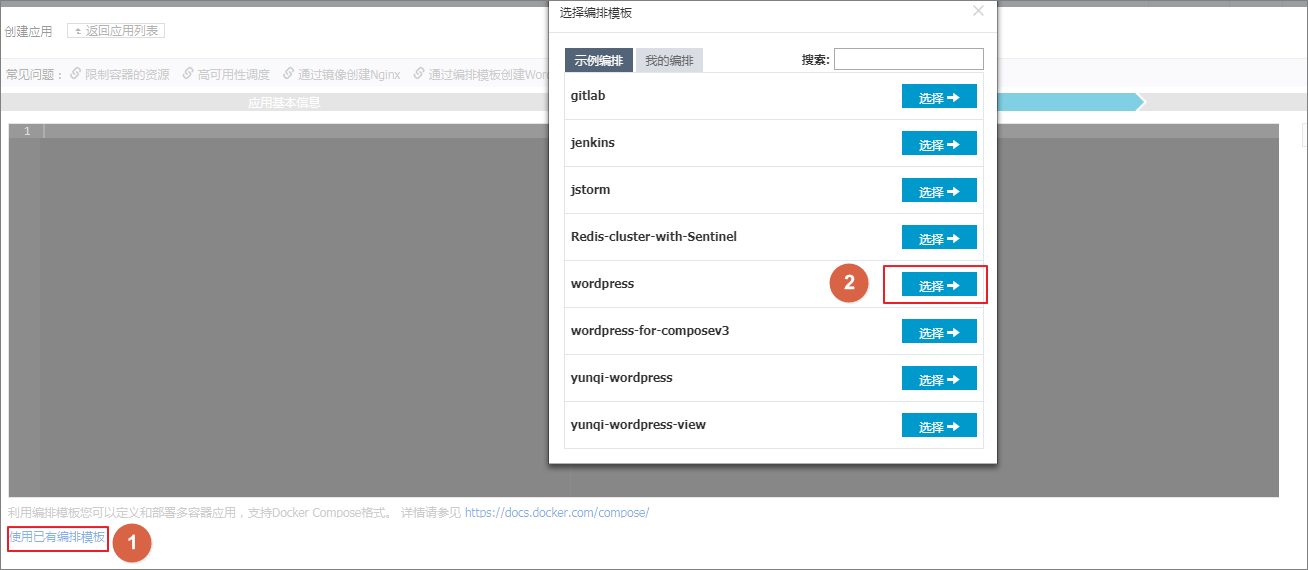The height and width of the screenshot is (570, 1308).
Task: Choose the wordpress-for-composev3 template button
Action: click(x=939, y=332)
